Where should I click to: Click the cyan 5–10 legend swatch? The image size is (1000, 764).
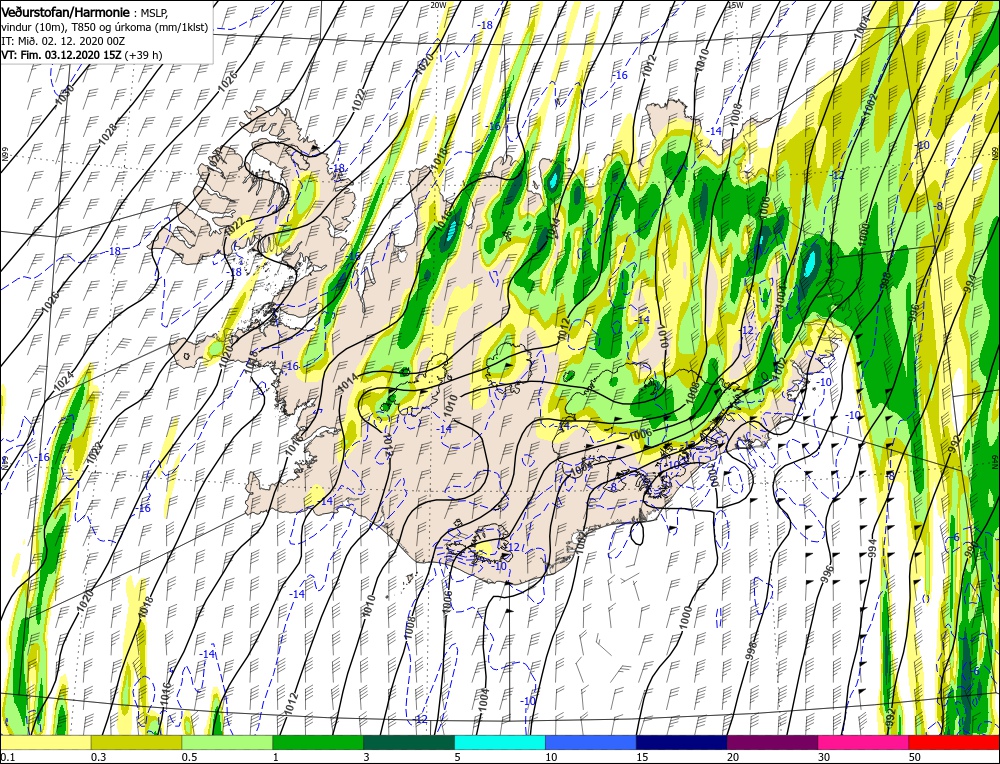tap(500, 743)
